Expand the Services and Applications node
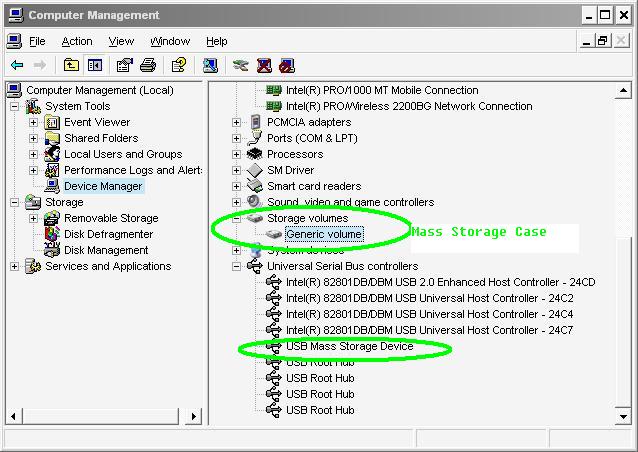 (x=14, y=266)
